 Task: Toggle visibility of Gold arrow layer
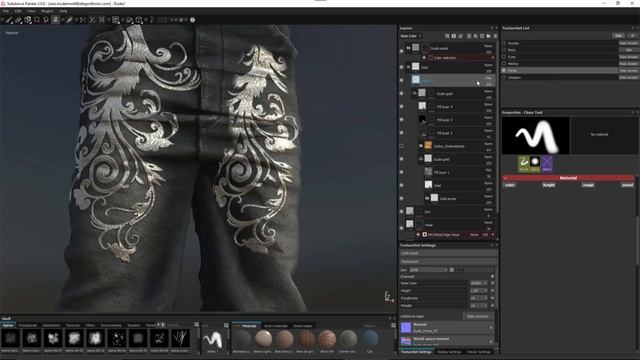tap(402, 198)
